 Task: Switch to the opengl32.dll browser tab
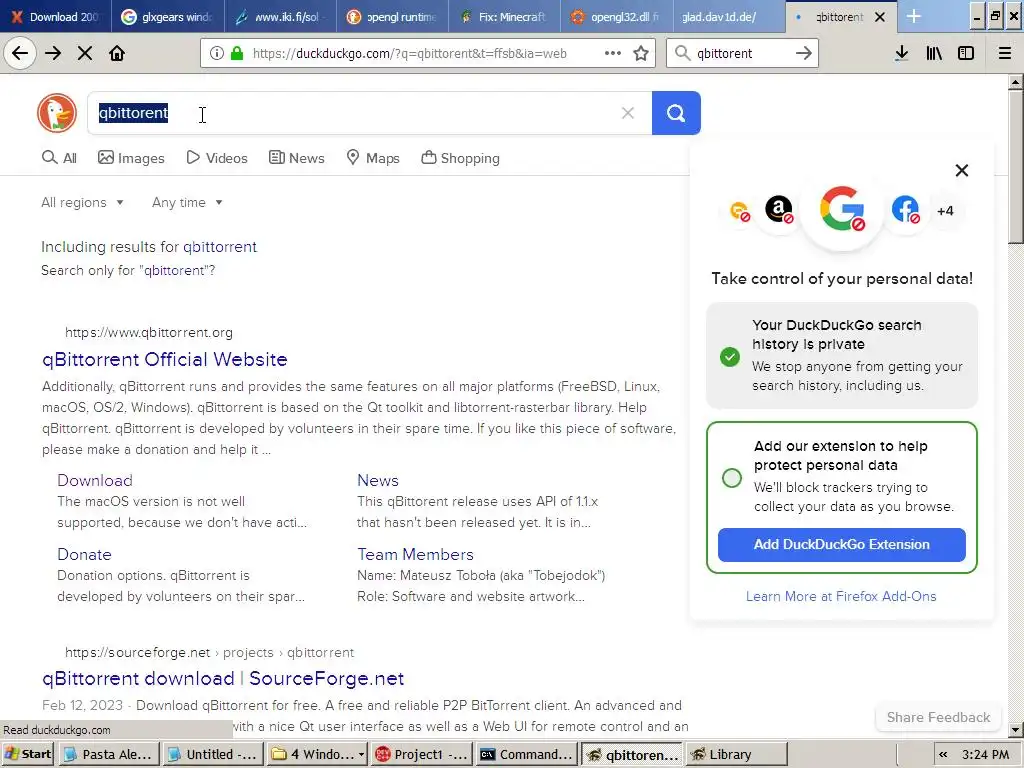pos(616,17)
